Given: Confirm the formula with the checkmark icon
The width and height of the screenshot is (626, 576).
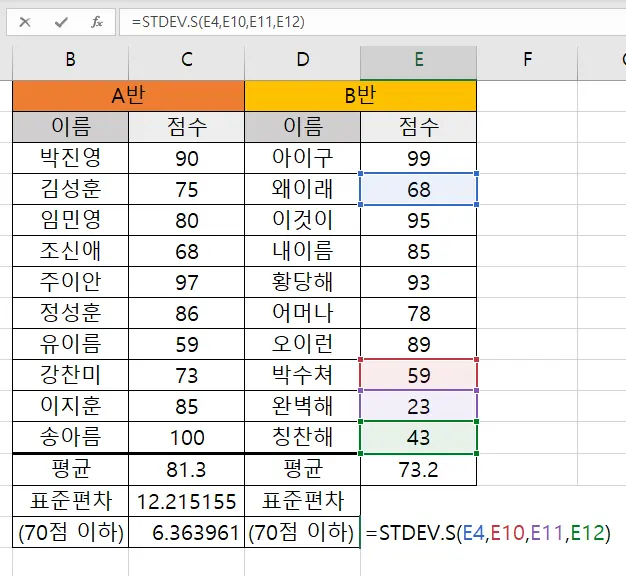Looking at the screenshot, I should [61, 22].
